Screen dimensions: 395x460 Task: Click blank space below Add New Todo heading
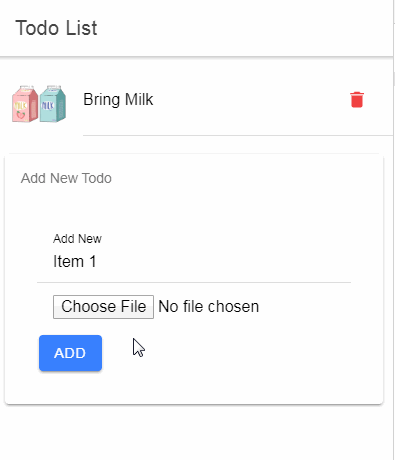point(194,207)
